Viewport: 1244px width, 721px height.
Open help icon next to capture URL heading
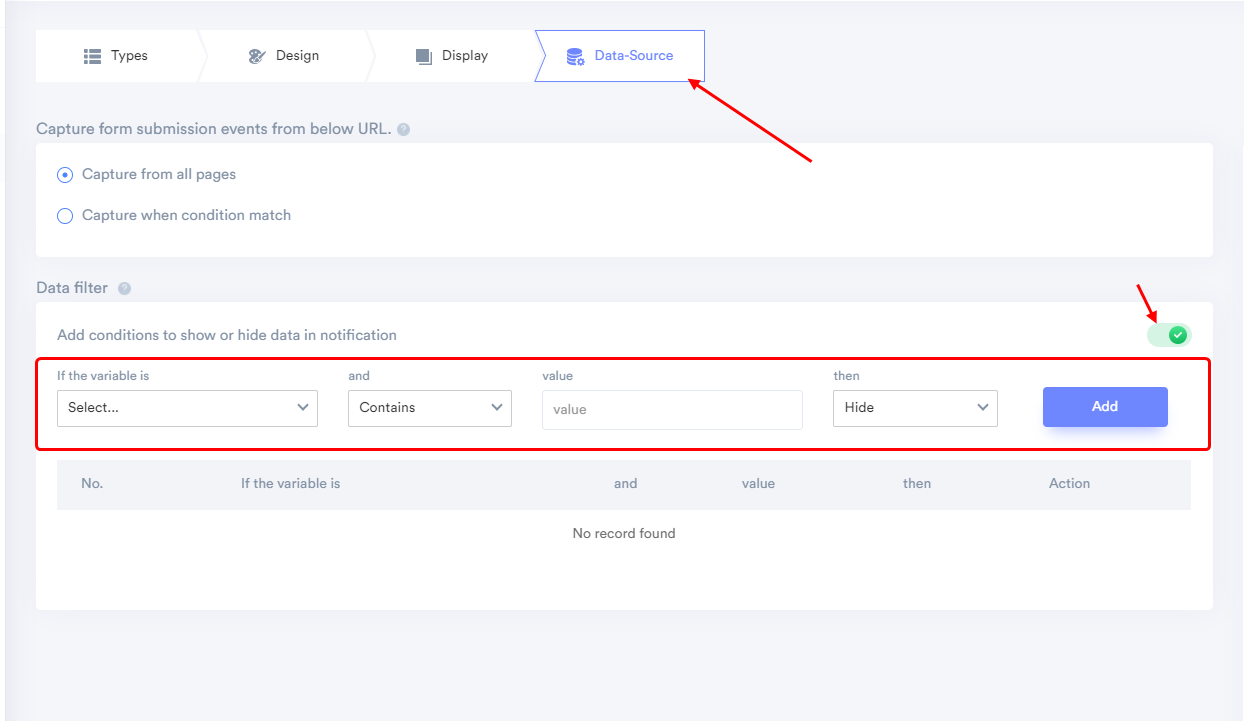[403, 129]
